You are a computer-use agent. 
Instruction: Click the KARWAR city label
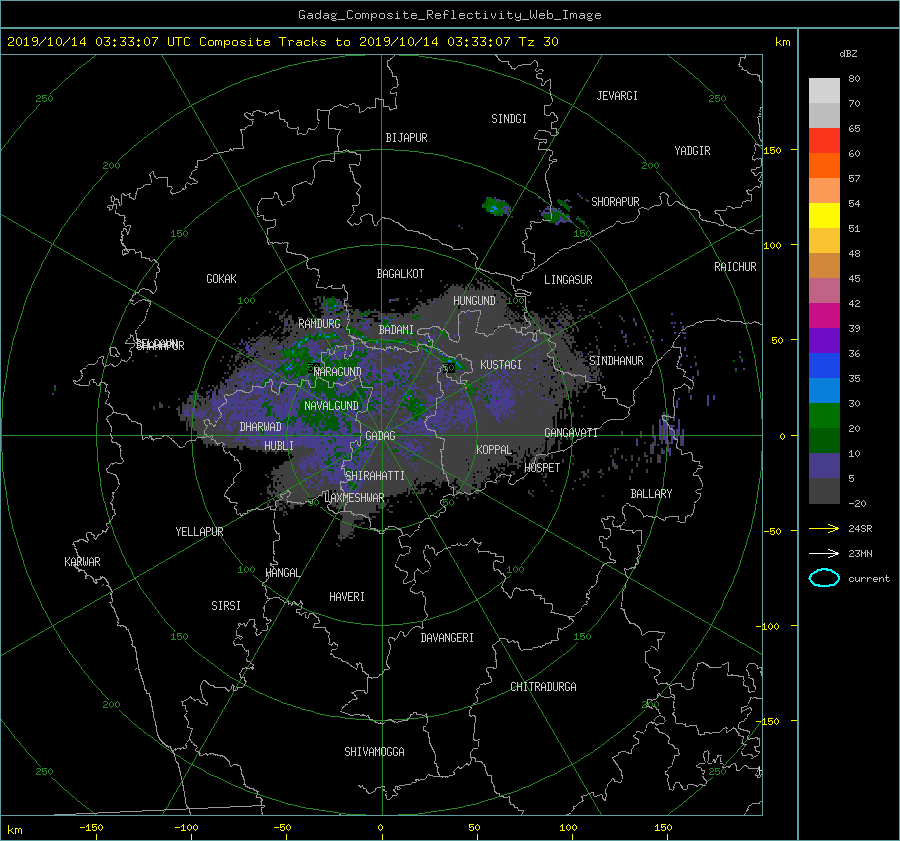(82, 562)
